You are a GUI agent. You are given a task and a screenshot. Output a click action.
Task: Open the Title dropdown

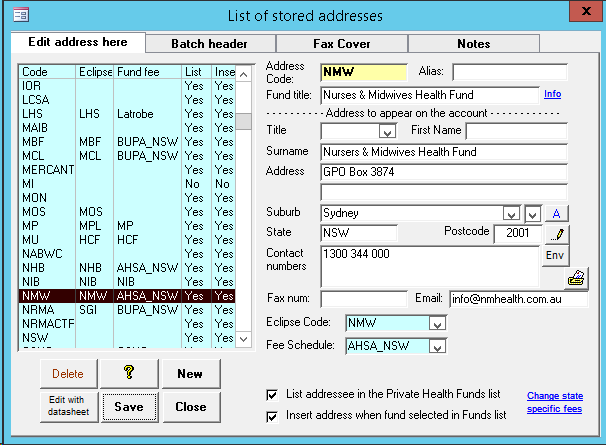[x=387, y=132]
